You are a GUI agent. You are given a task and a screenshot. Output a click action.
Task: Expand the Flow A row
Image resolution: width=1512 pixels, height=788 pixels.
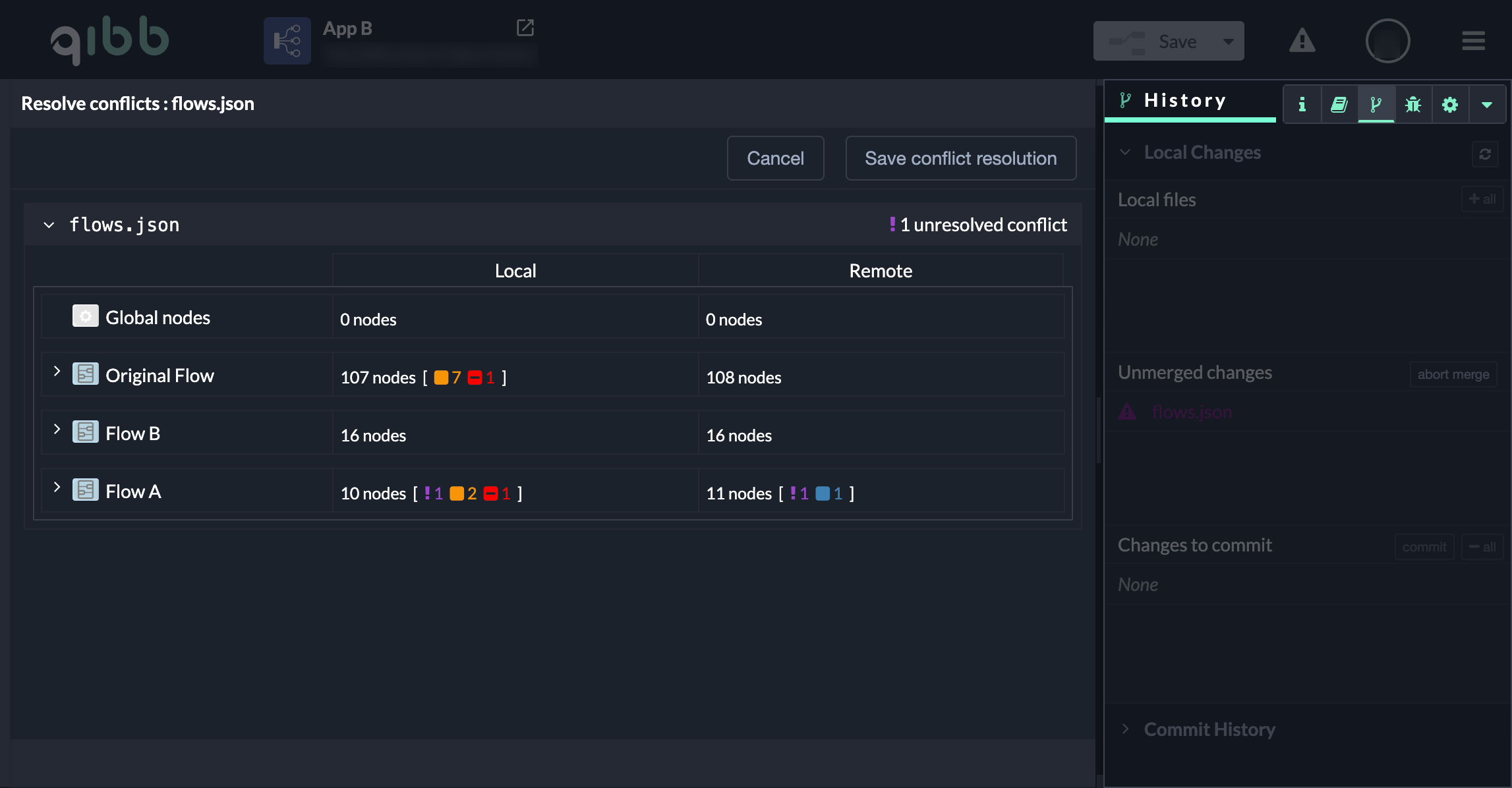pyautogui.click(x=57, y=488)
